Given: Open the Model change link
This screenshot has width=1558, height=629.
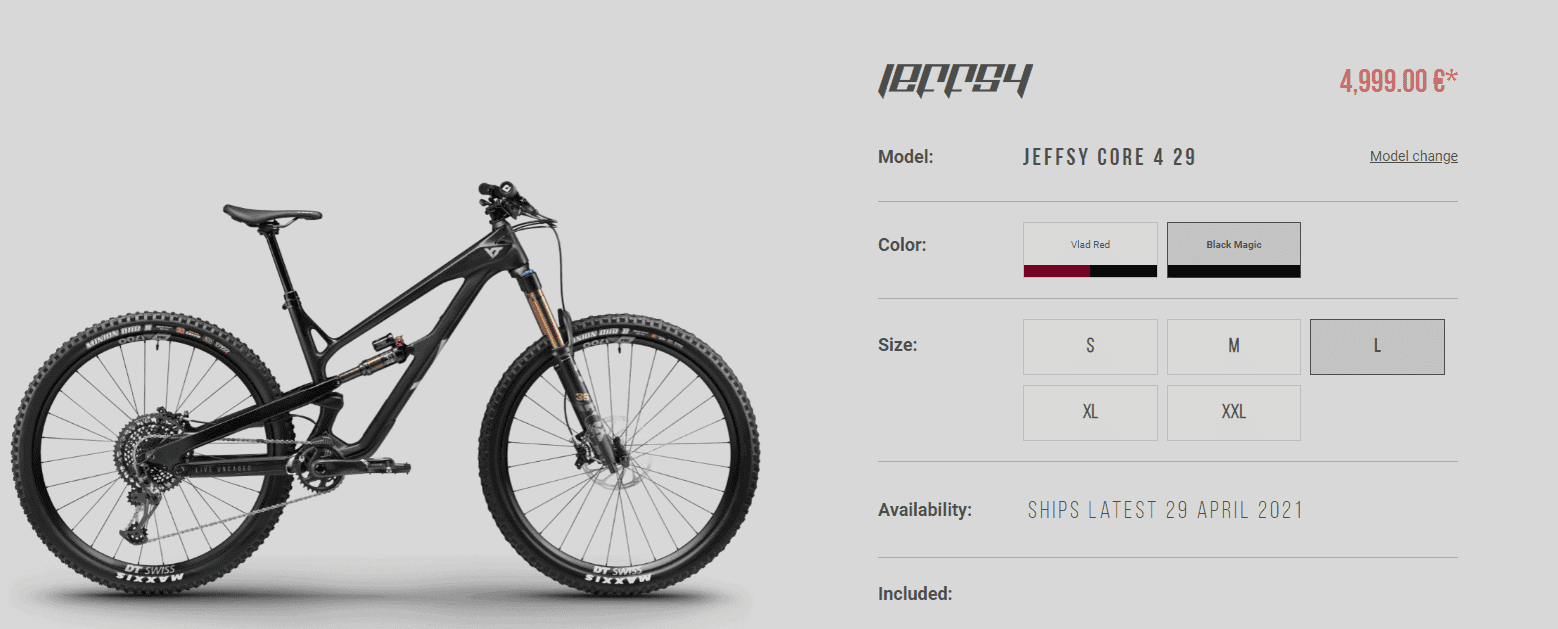Looking at the screenshot, I should click(1413, 156).
